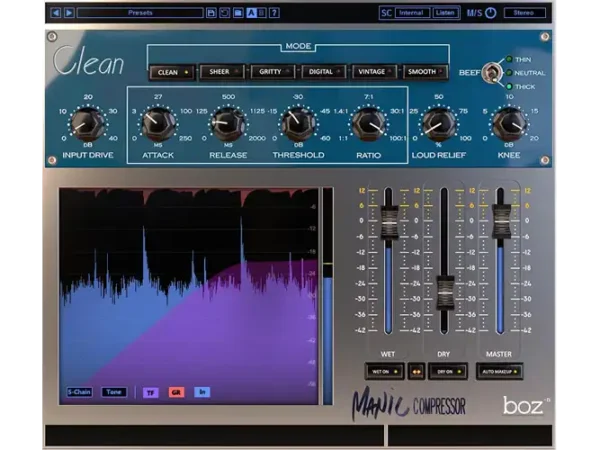Toggle the M/S power button
Viewport: 600px width, 450px height.
click(x=491, y=13)
